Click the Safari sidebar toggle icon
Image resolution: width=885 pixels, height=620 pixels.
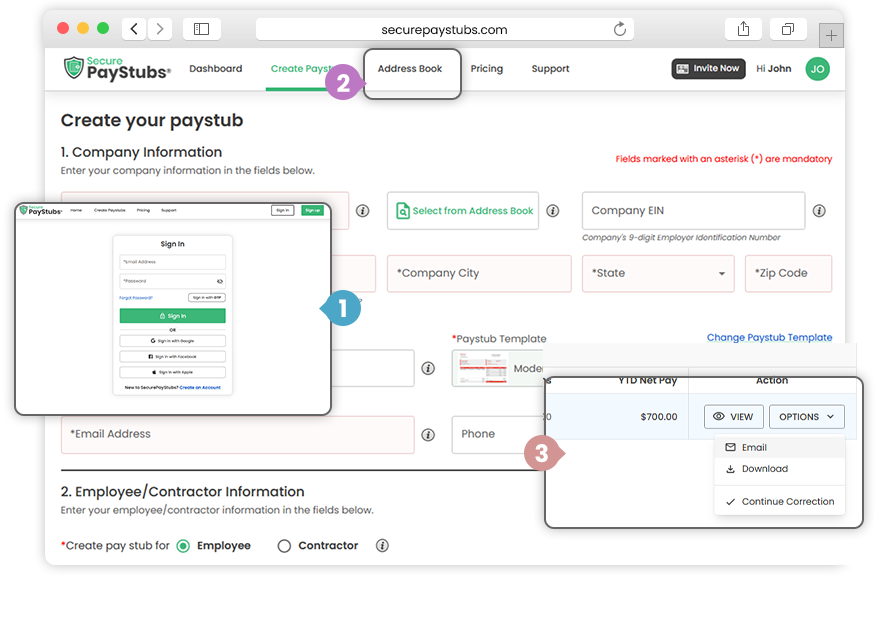pos(201,29)
